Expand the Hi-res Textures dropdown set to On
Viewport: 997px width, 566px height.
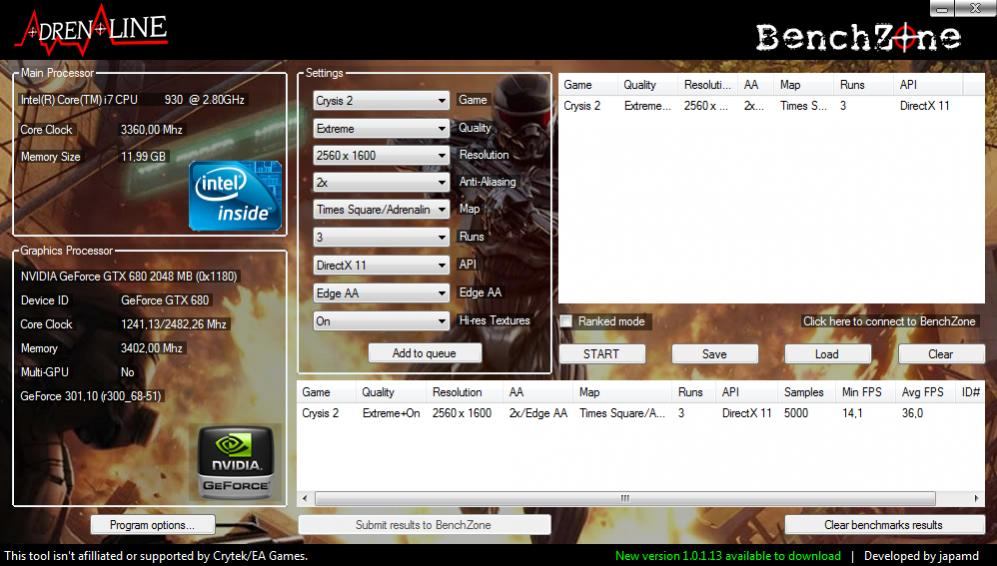click(x=381, y=321)
